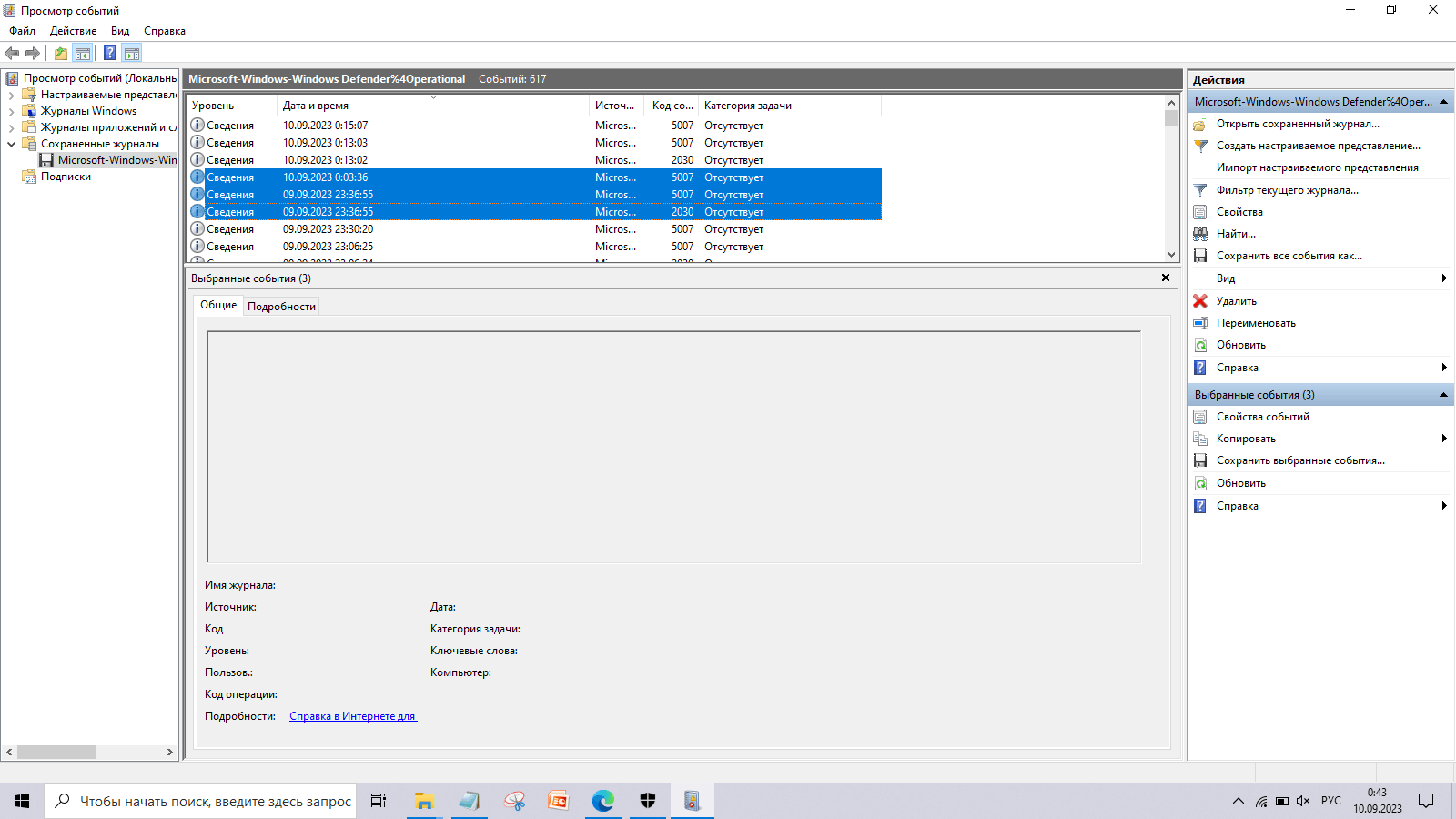
Task: Open the 'Вид' menu in the menu bar
Action: pos(120,31)
